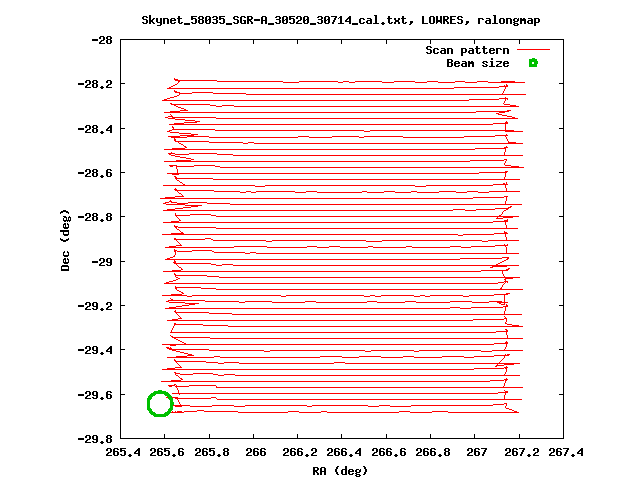The width and height of the screenshot is (640, 480).
Task: Click the 265.4 RA tick label
Action: pyautogui.click(x=122, y=452)
